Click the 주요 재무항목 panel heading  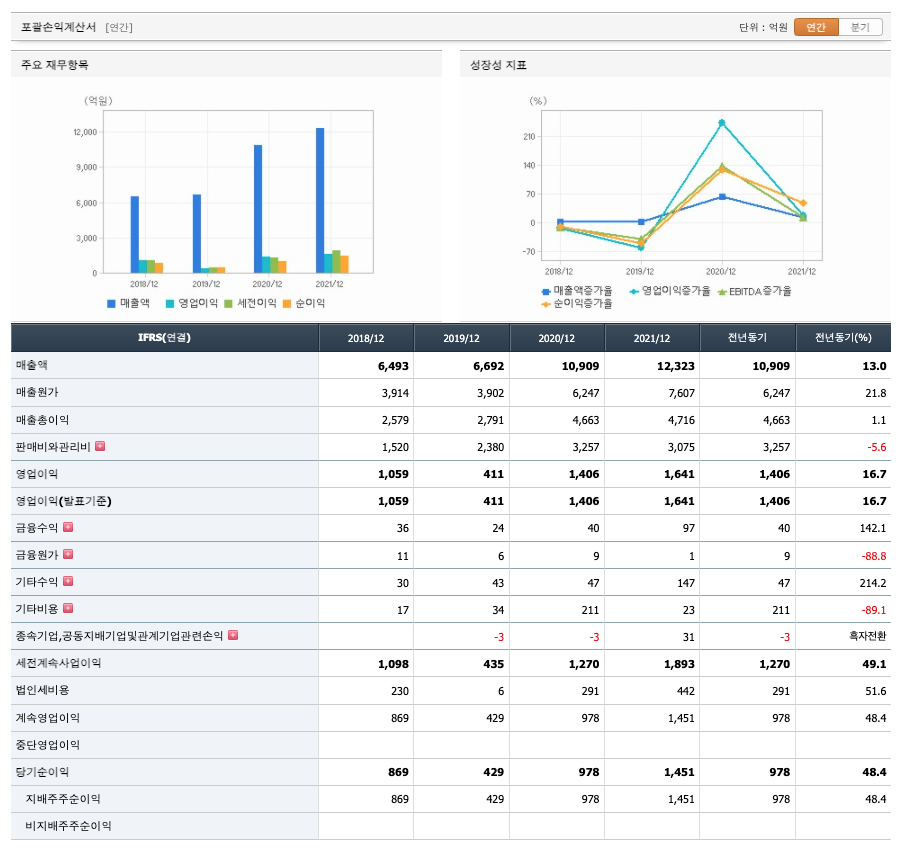[55, 65]
